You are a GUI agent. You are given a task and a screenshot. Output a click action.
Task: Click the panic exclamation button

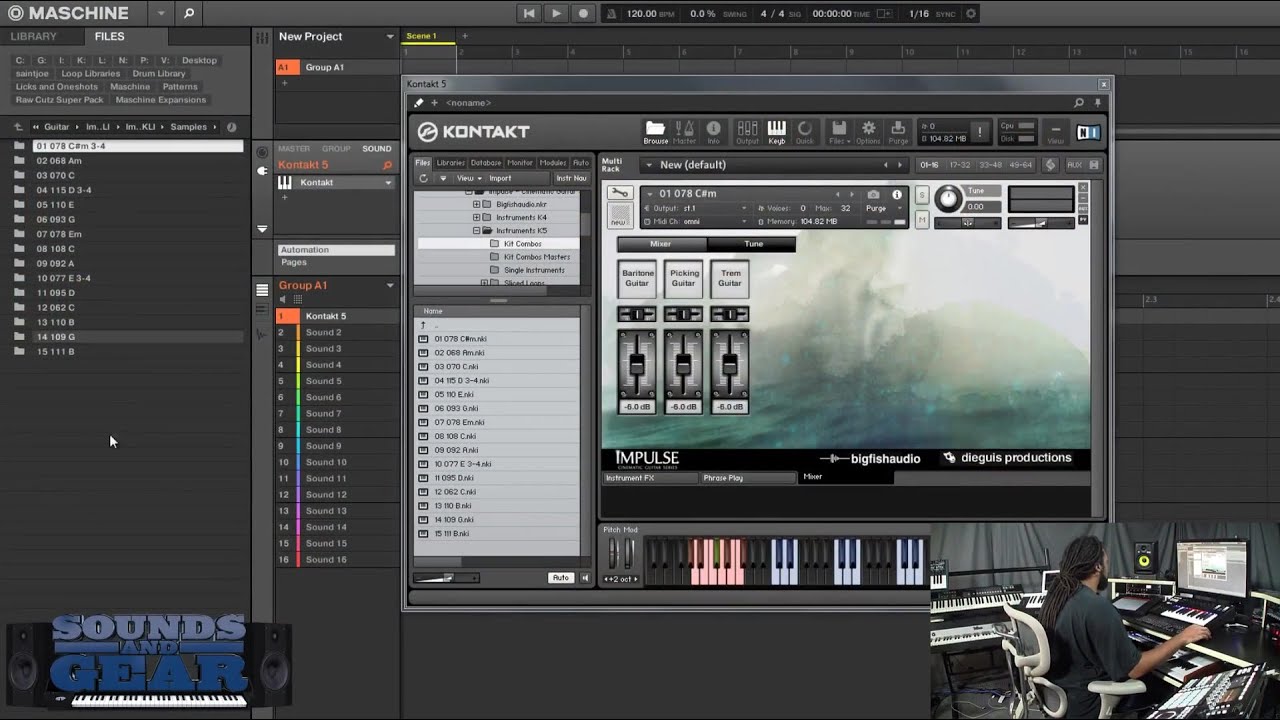(980, 132)
